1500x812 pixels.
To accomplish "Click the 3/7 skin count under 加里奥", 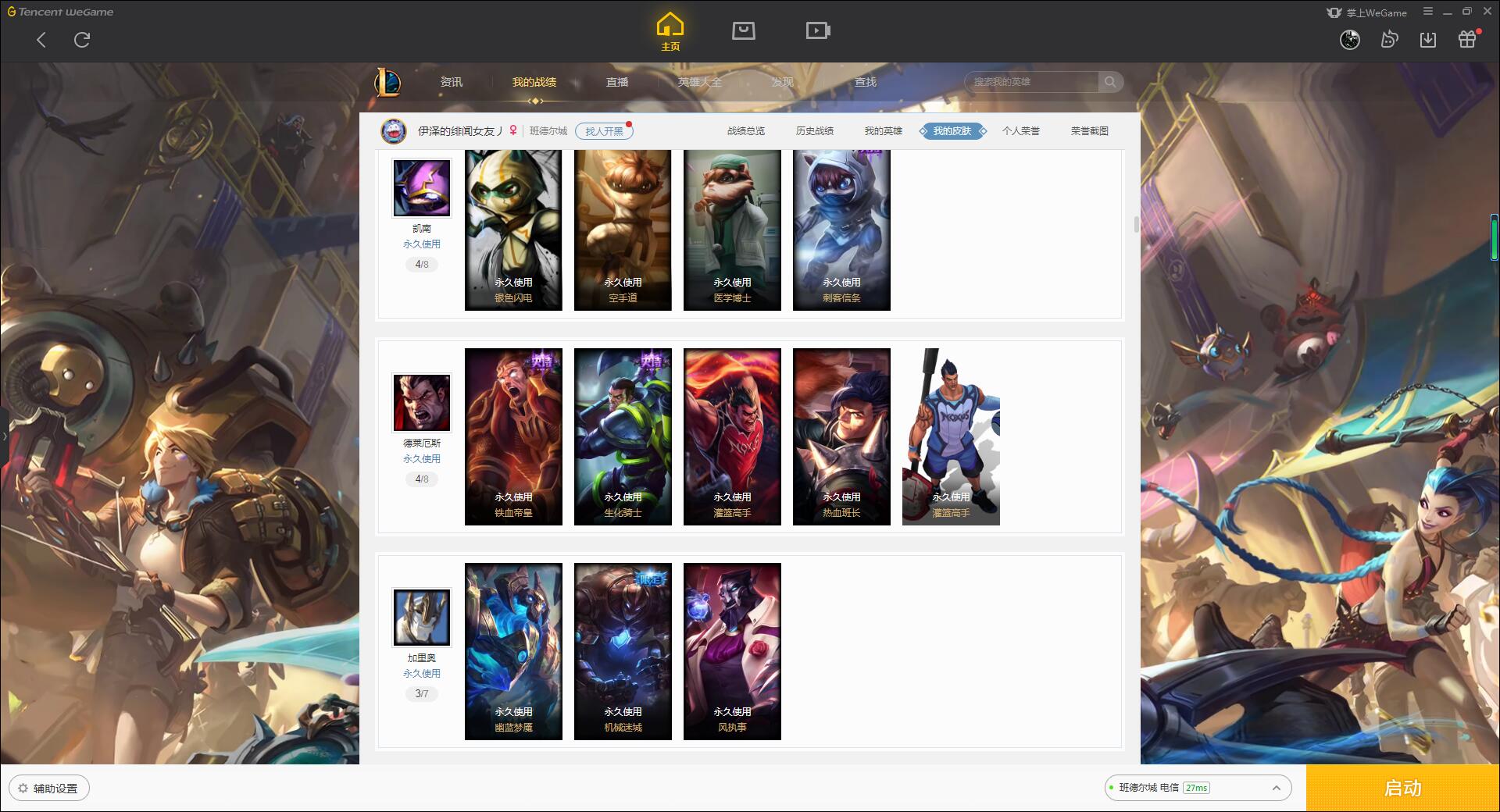I will 422,694.
